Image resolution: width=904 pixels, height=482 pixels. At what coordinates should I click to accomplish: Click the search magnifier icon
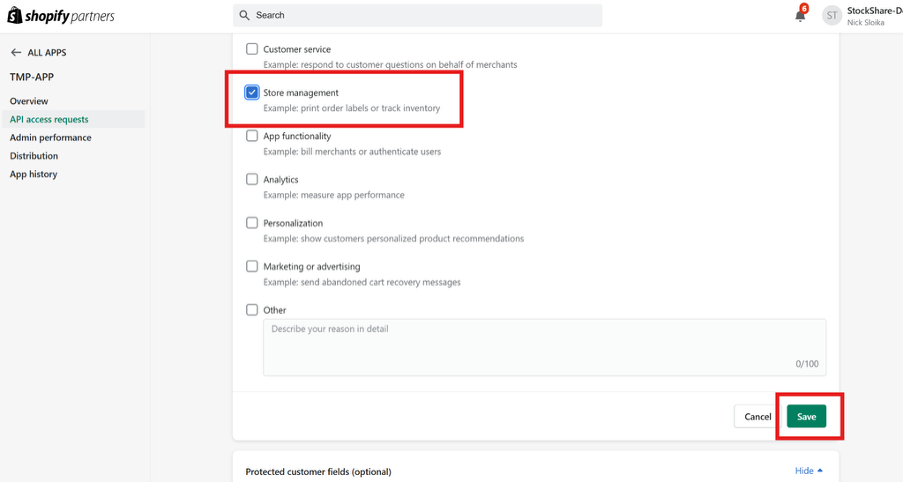(244, 15)
